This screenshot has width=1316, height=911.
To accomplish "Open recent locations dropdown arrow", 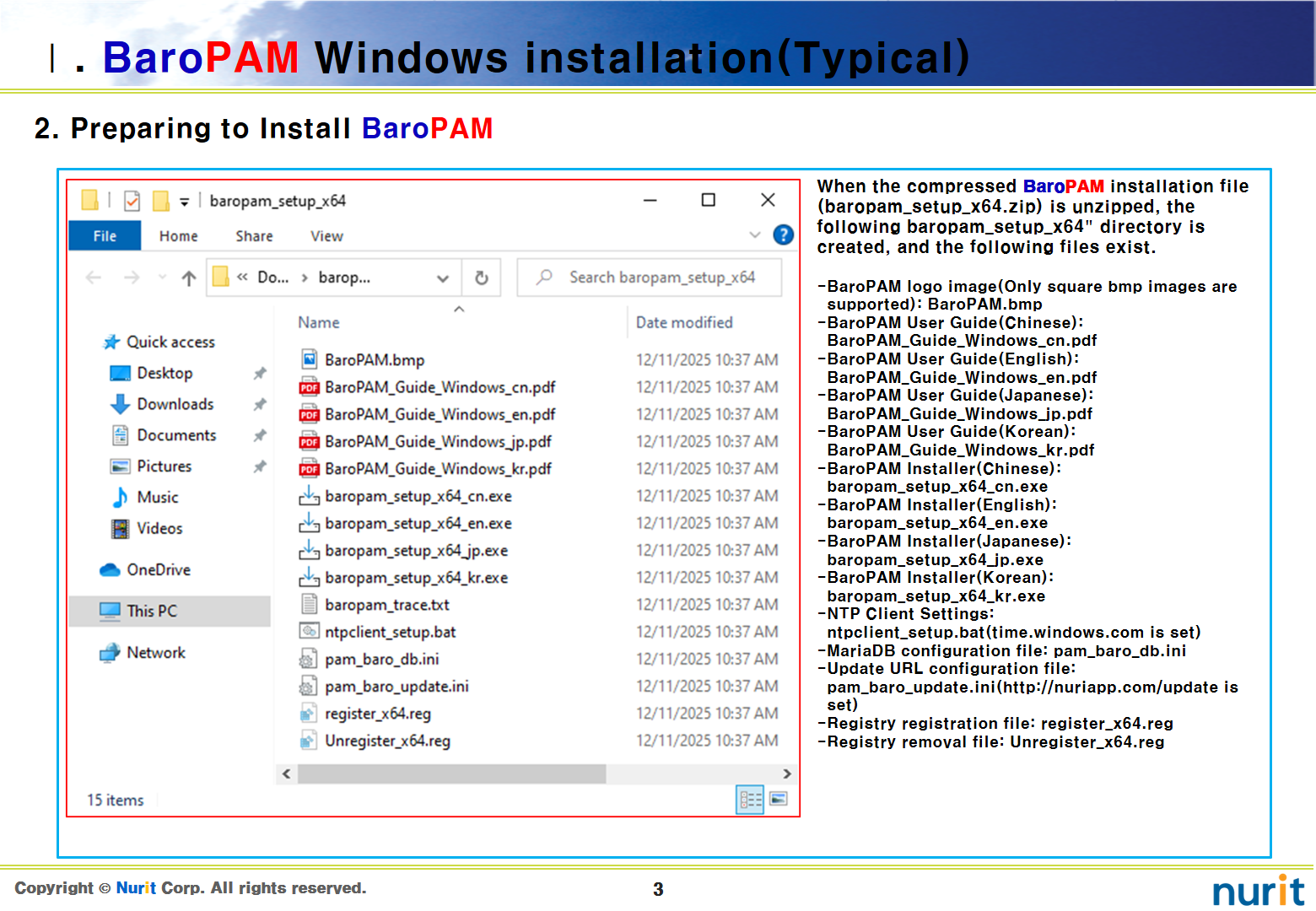I will (x=162, y=277).
